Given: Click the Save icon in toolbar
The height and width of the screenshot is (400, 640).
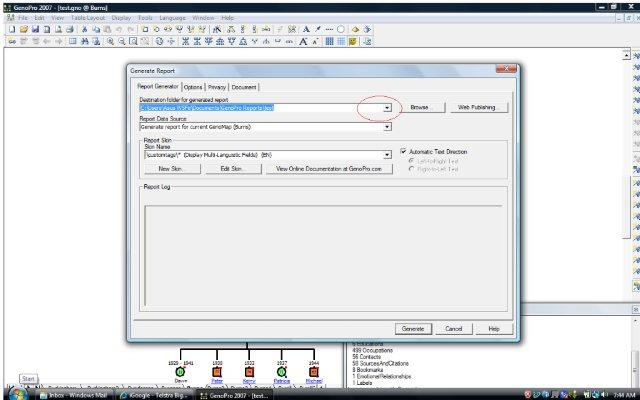Looking at the screenshot, I should click(33, 30).
